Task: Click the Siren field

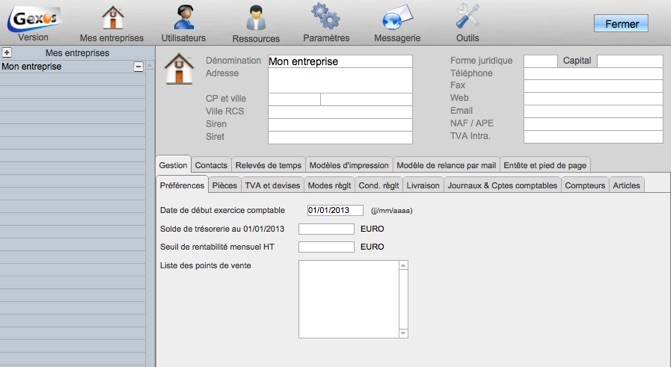Action: click(x=340, y=124)
